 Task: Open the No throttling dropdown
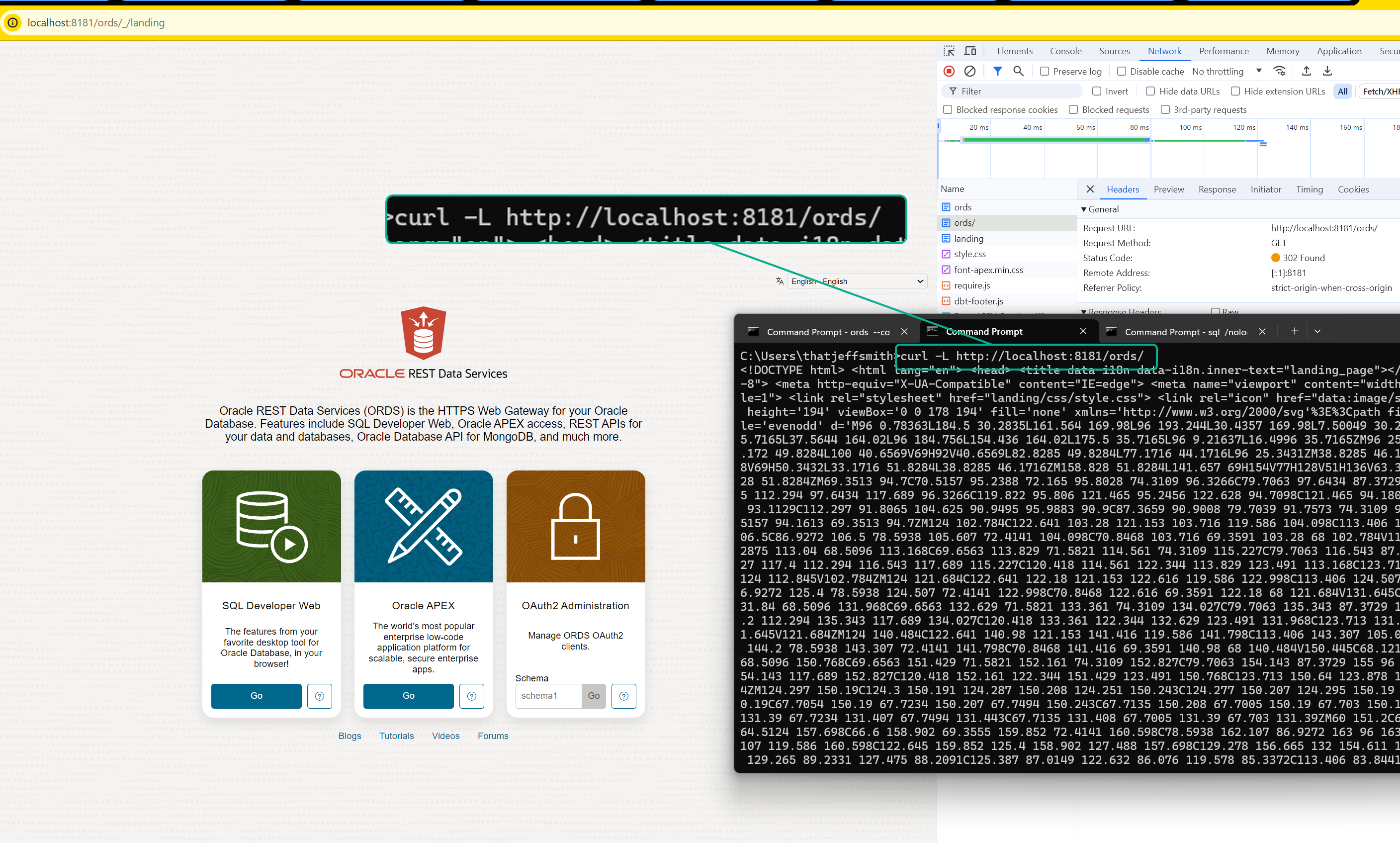pos(1227,71)
